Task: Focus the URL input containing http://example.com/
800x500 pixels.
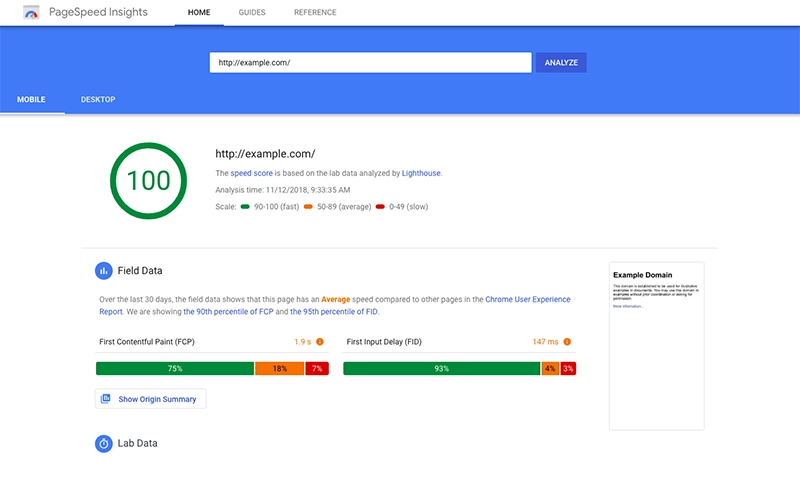Action: (370, 62)
